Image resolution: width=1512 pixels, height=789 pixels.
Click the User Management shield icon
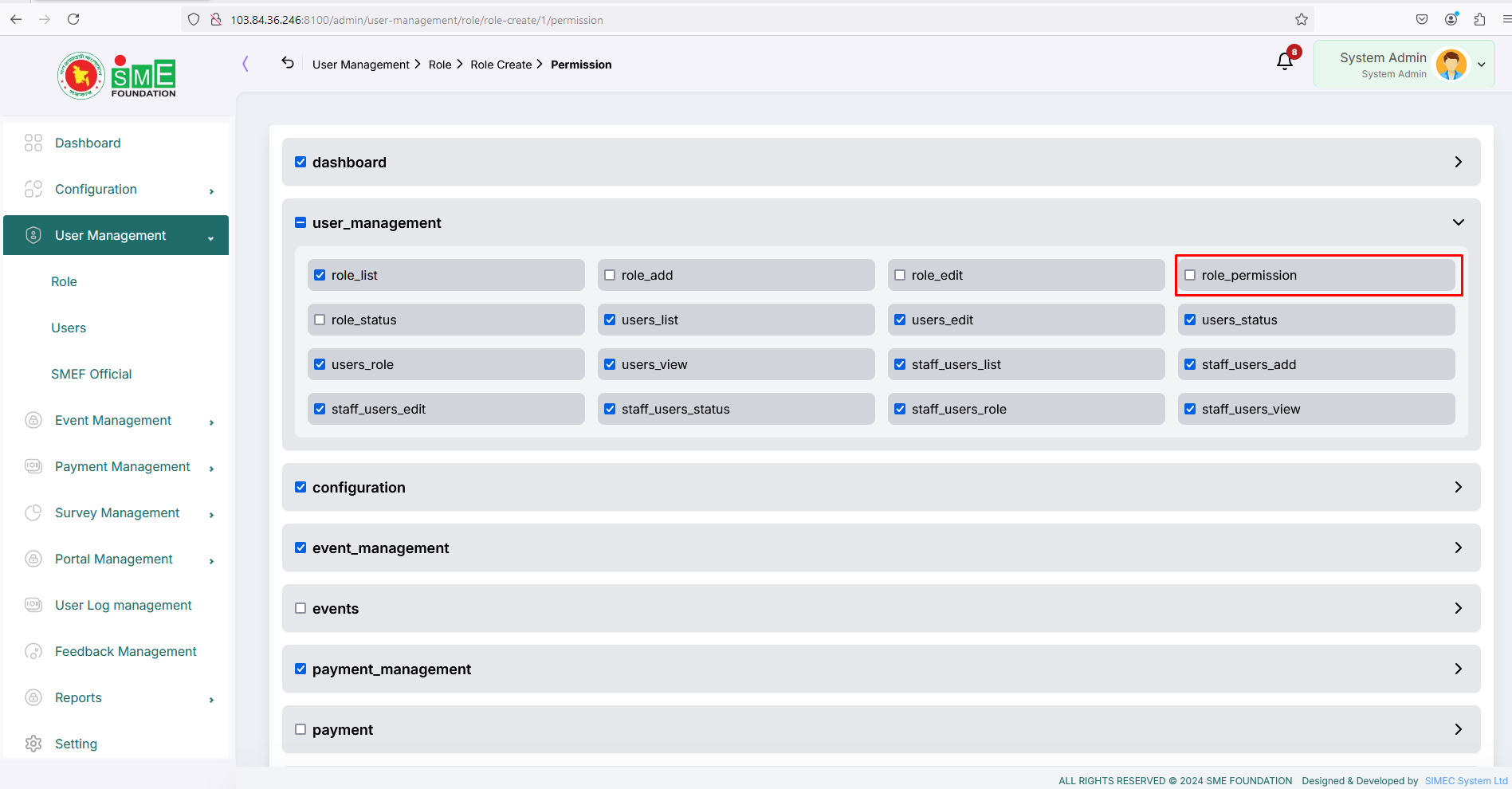(x=33, y=235)
